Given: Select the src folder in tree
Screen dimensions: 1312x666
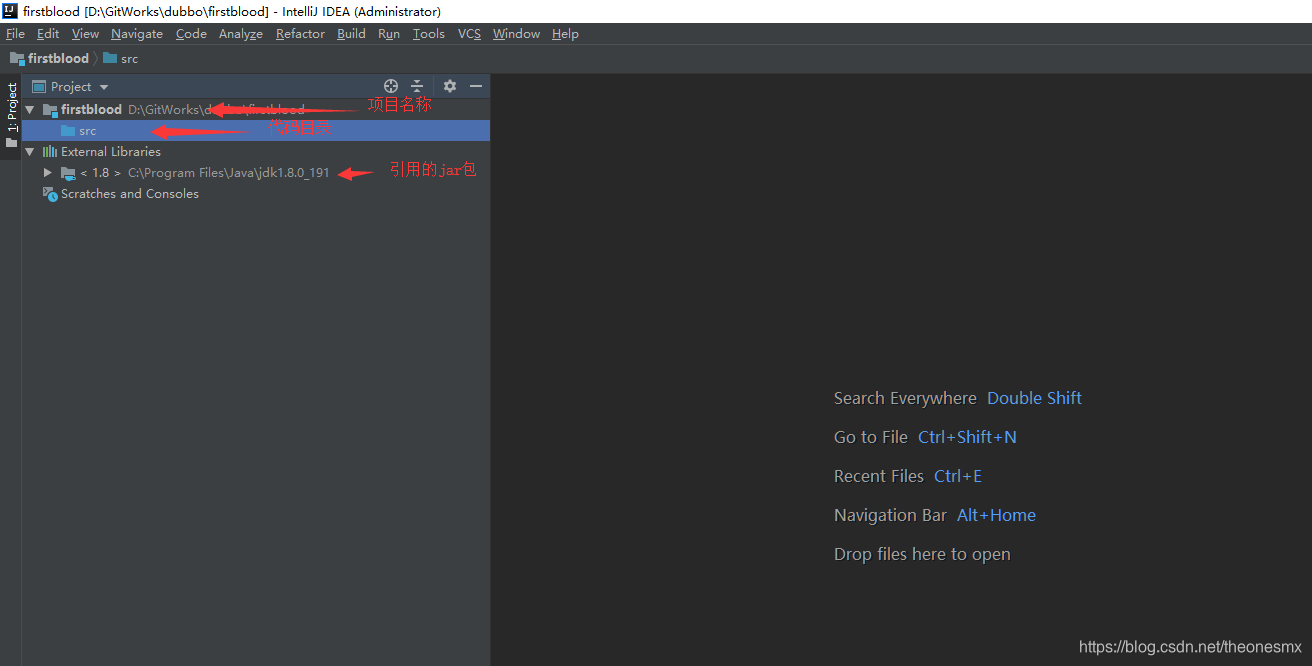Looking at the screenshot, I should [x=256, y=131].
